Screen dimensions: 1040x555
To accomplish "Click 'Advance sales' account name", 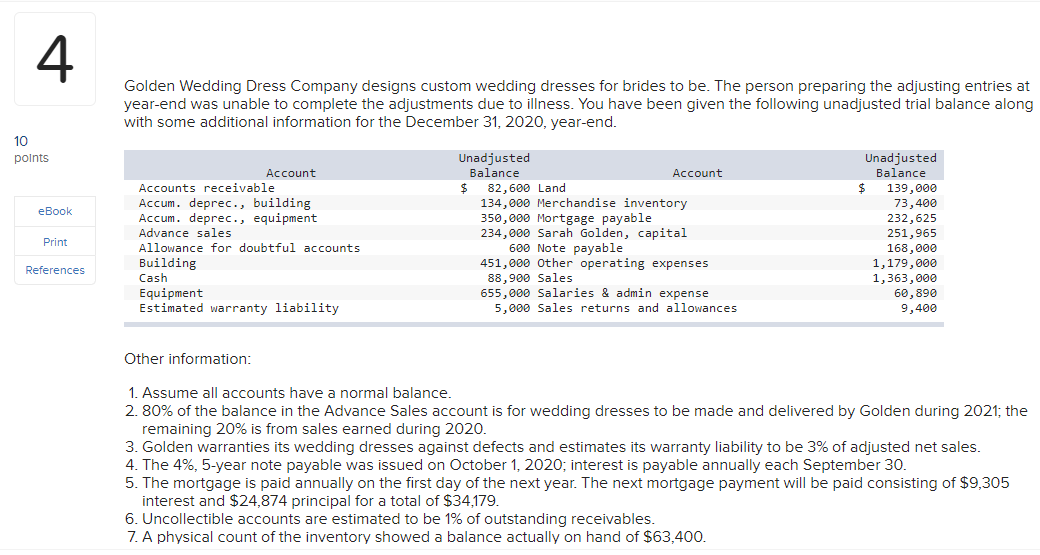I will pos(185,233).
